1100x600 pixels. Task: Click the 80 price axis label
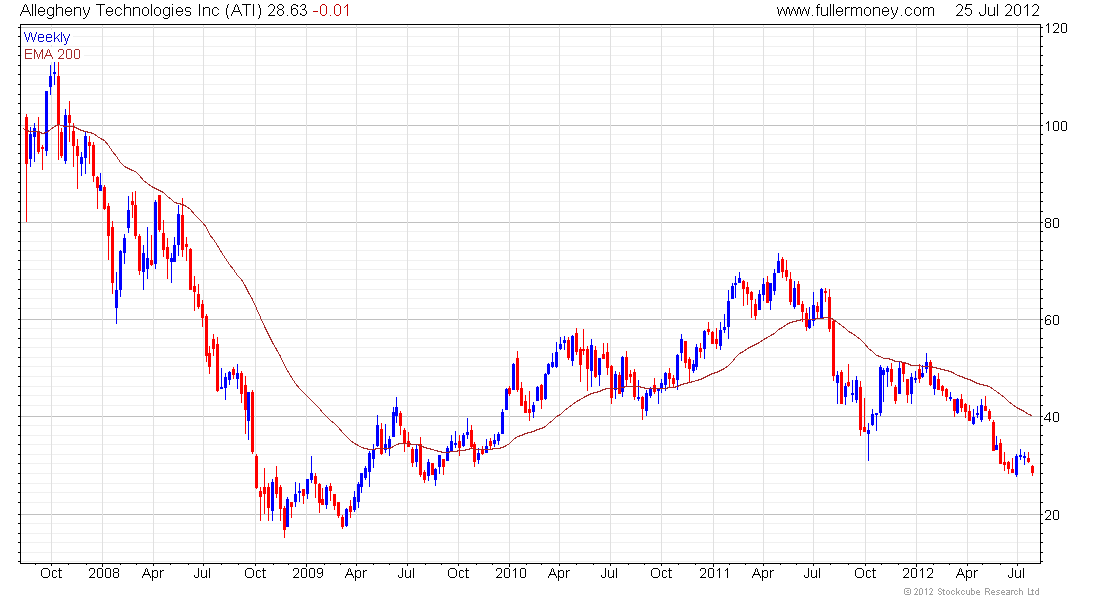[1052, 223]
